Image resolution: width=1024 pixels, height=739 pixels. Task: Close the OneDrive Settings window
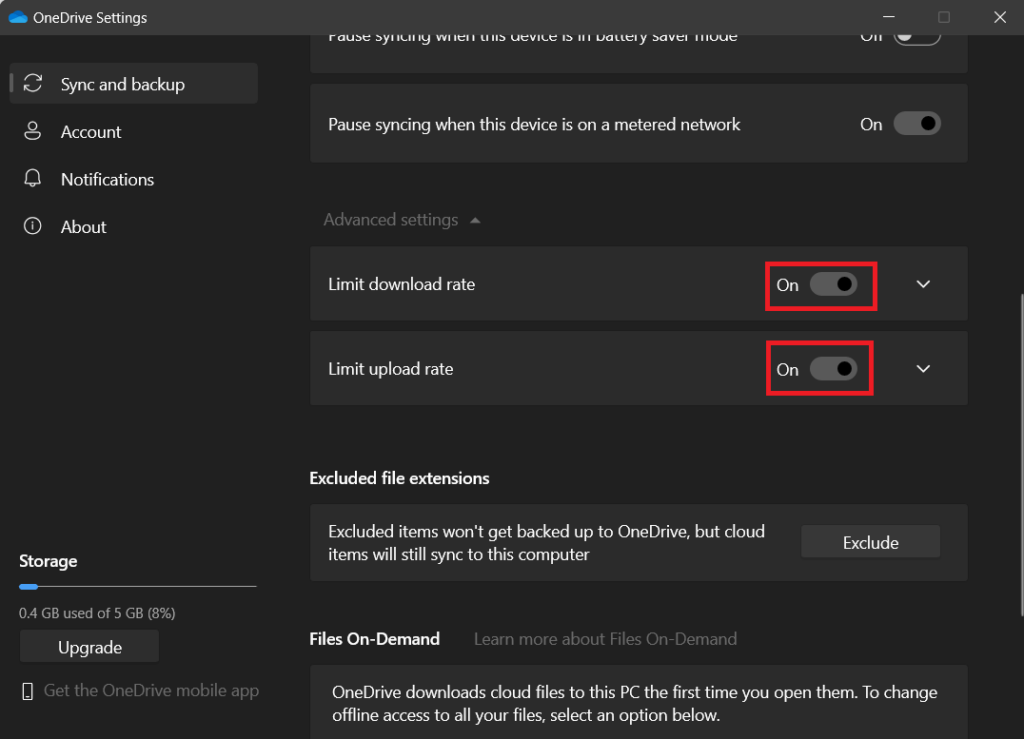click(999, 17)
